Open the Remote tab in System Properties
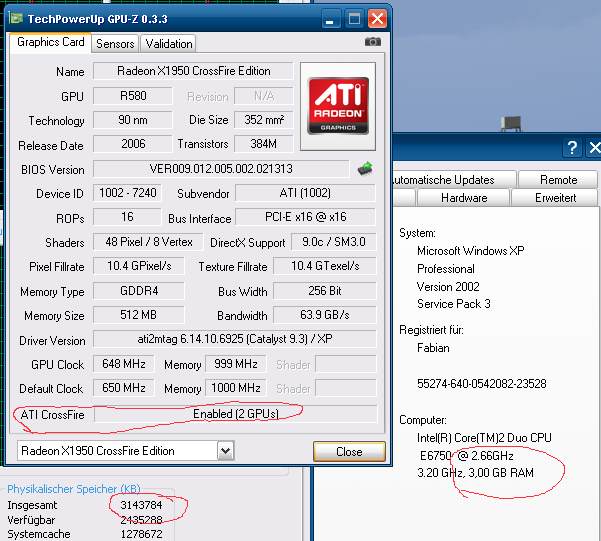 coord(558,180)
